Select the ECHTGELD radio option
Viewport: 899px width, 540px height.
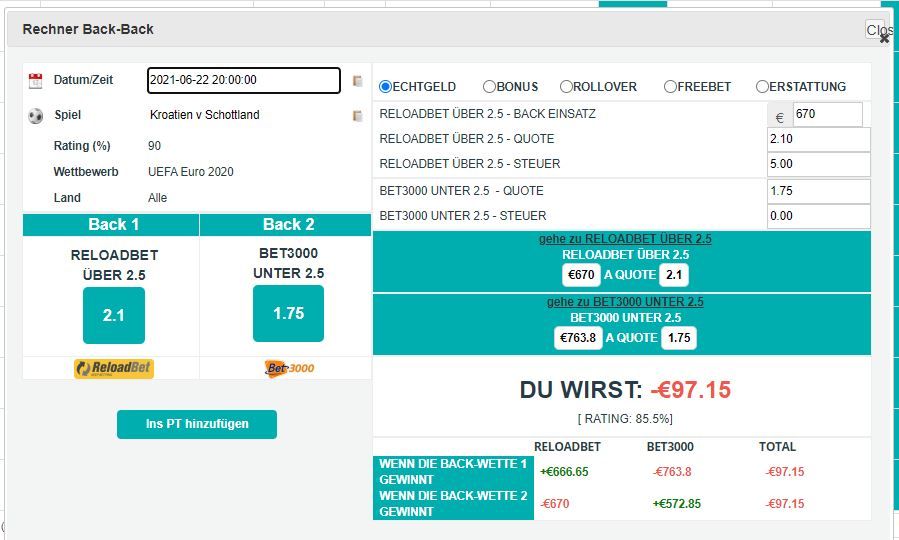(x=385, y=87)
